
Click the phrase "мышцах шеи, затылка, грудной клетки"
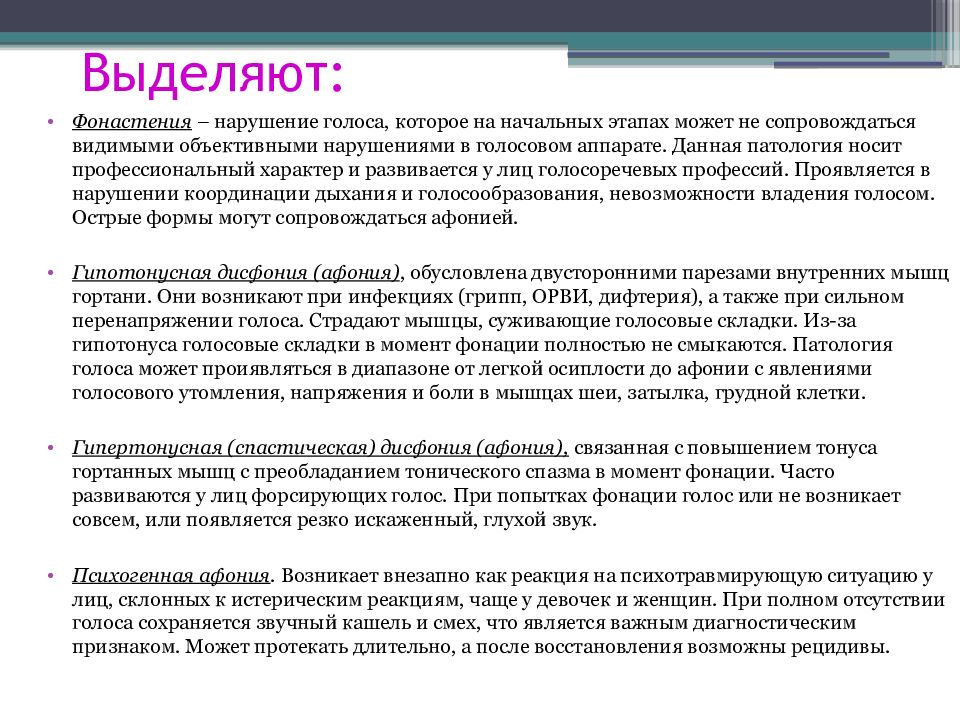(677, 393)
